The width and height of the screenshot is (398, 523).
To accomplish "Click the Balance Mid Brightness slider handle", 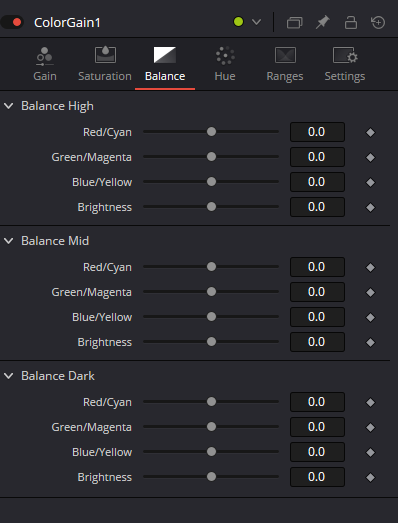I will [x=211, y=342].
